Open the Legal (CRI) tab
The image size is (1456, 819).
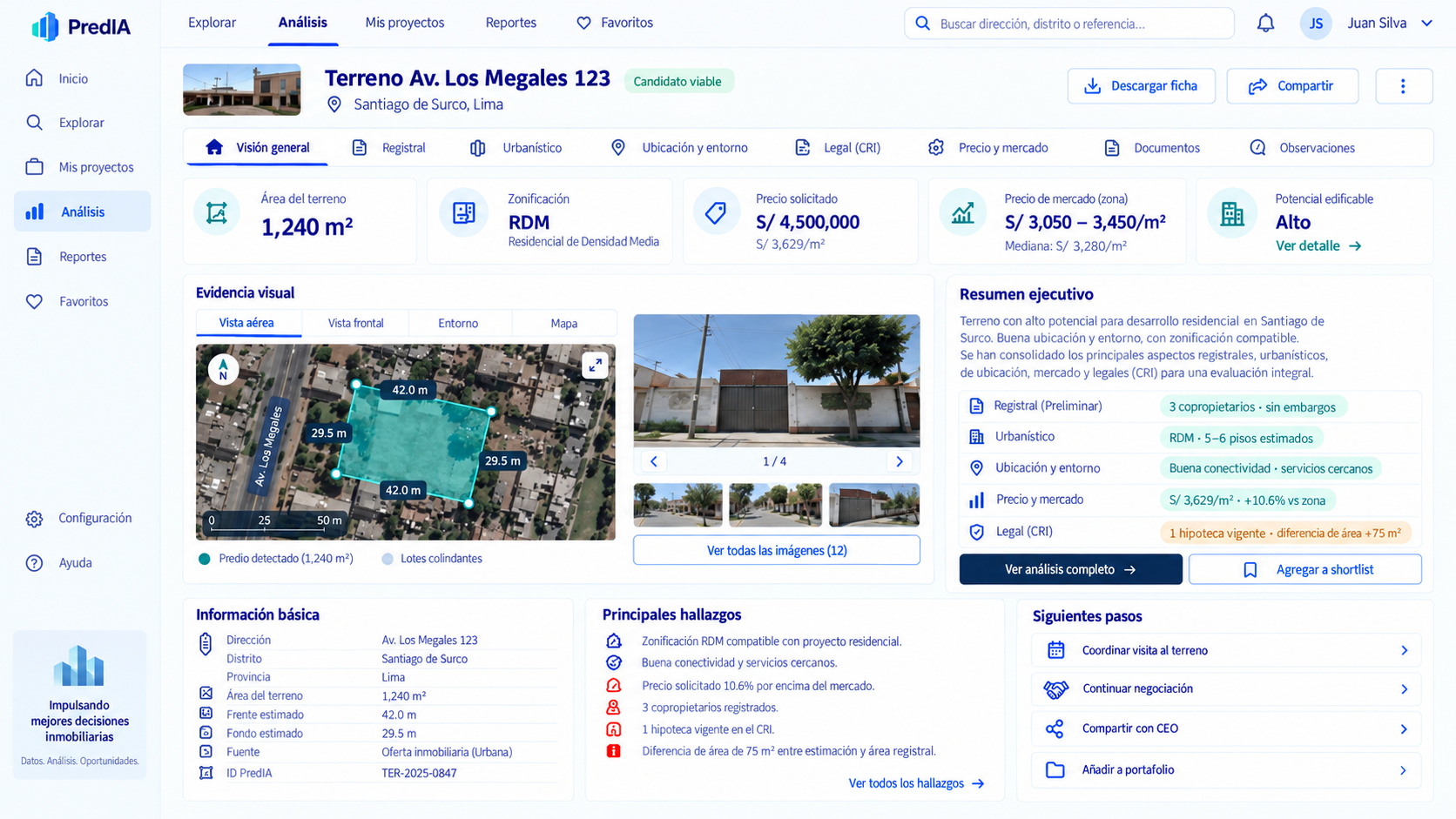(x=838, y=148)
